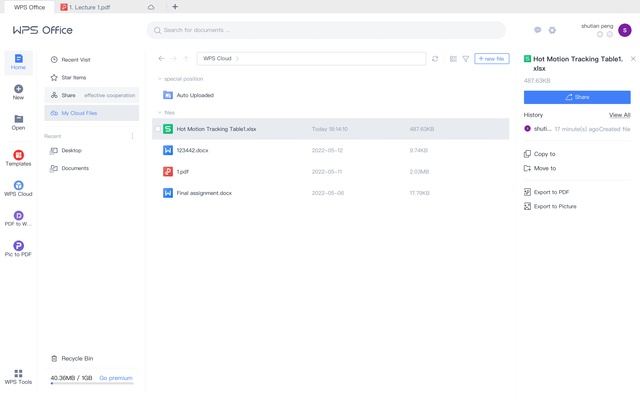The image size is (640, 400).
Task: Tick checkbox for Hot Motion Tracking Table1.xlsx
Action: [x=158, y=129]
